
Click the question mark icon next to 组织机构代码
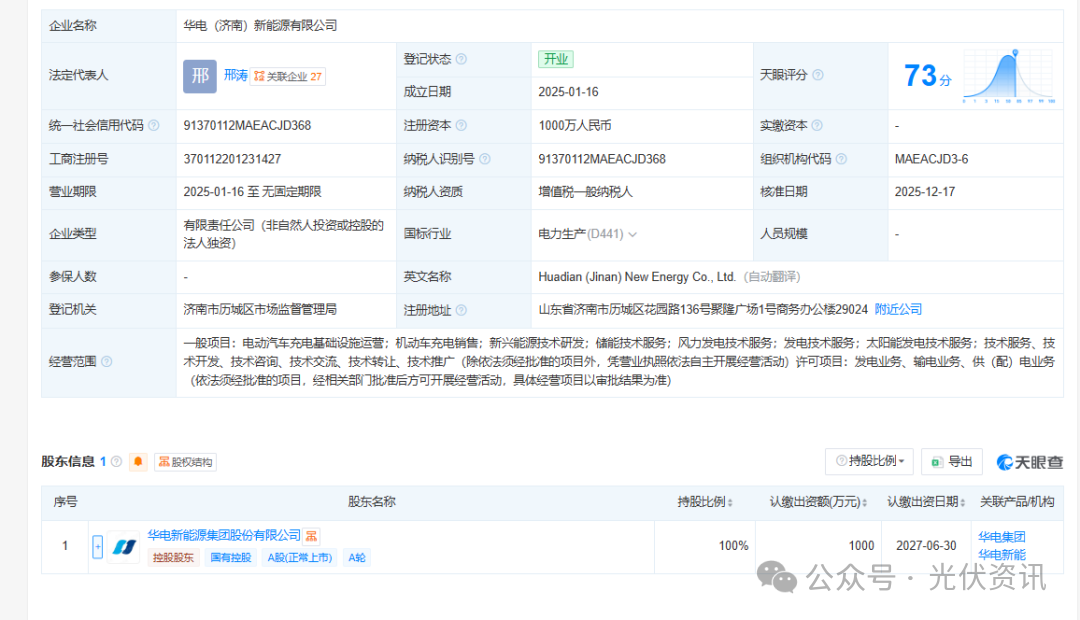[845, 158]
